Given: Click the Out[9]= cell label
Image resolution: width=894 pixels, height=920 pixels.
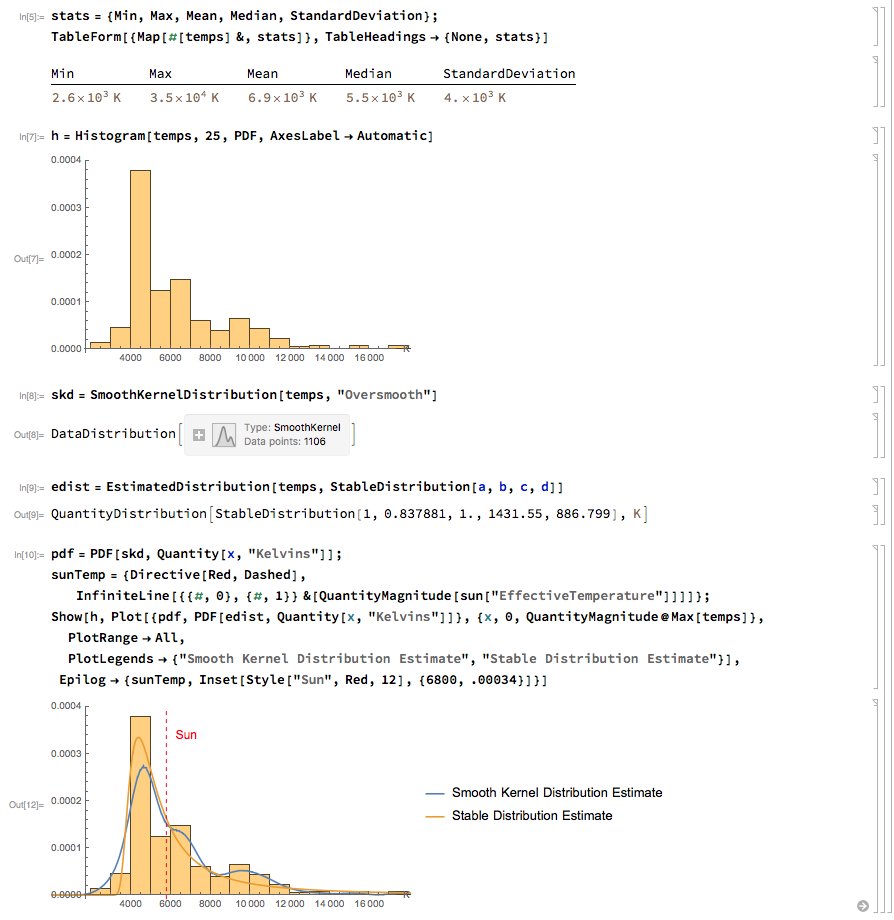Looking at the screenshot, I should point(29,515).
